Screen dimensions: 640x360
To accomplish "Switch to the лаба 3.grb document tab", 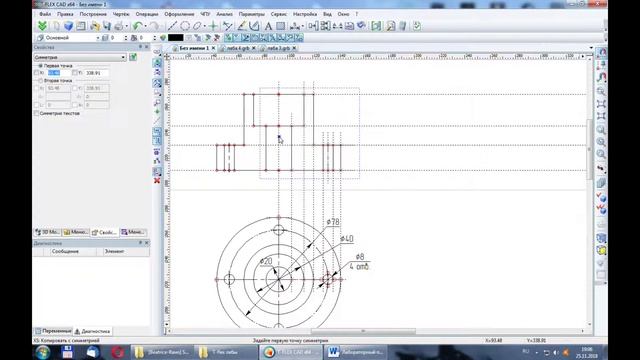I will (x=278, y=48).
